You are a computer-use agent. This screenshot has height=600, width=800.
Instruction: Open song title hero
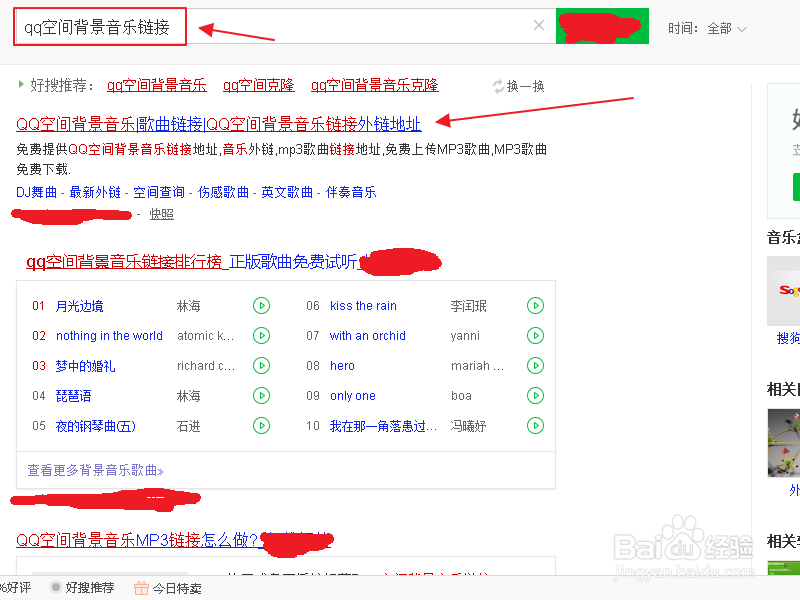point(342,366)
